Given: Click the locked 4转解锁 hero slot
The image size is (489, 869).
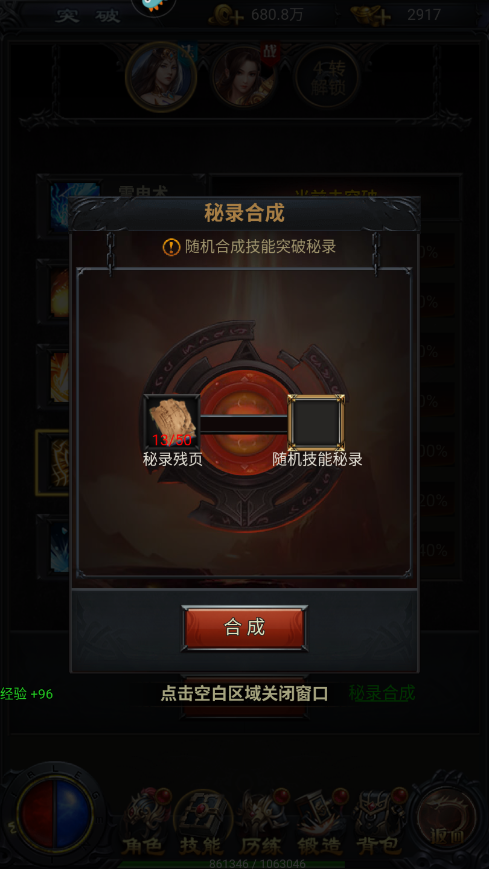Looking at the screenshot, I should point(327,77).
